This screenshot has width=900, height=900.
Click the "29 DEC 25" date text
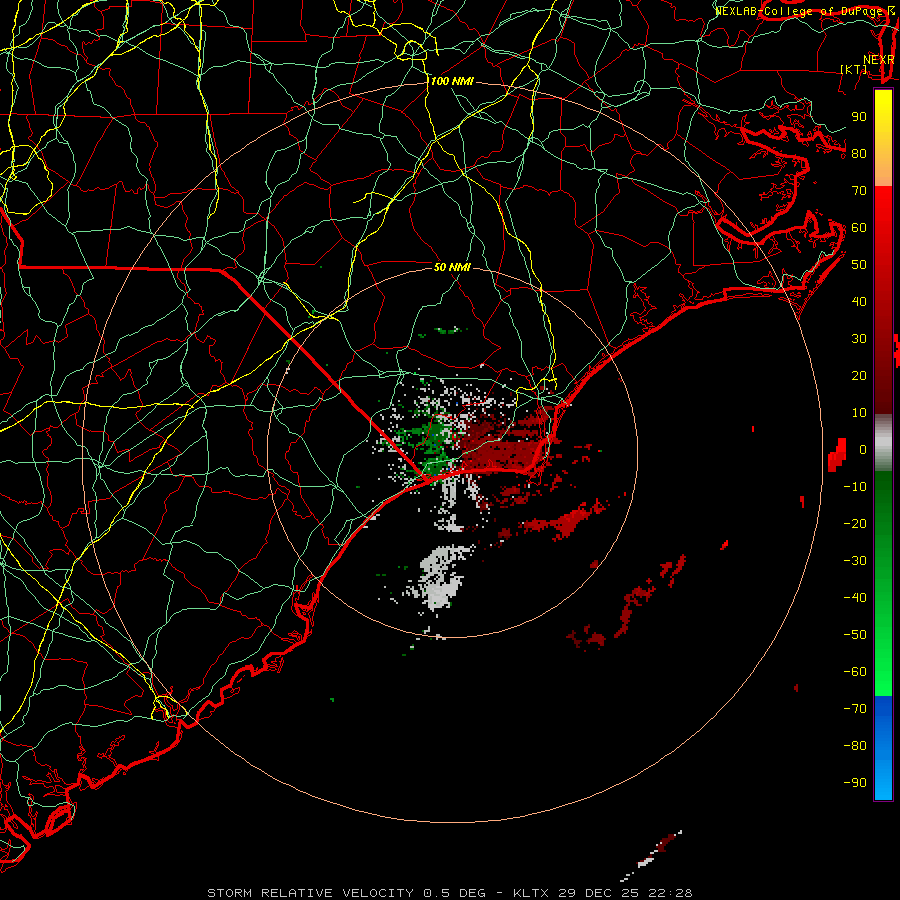[x=599, y=893]
